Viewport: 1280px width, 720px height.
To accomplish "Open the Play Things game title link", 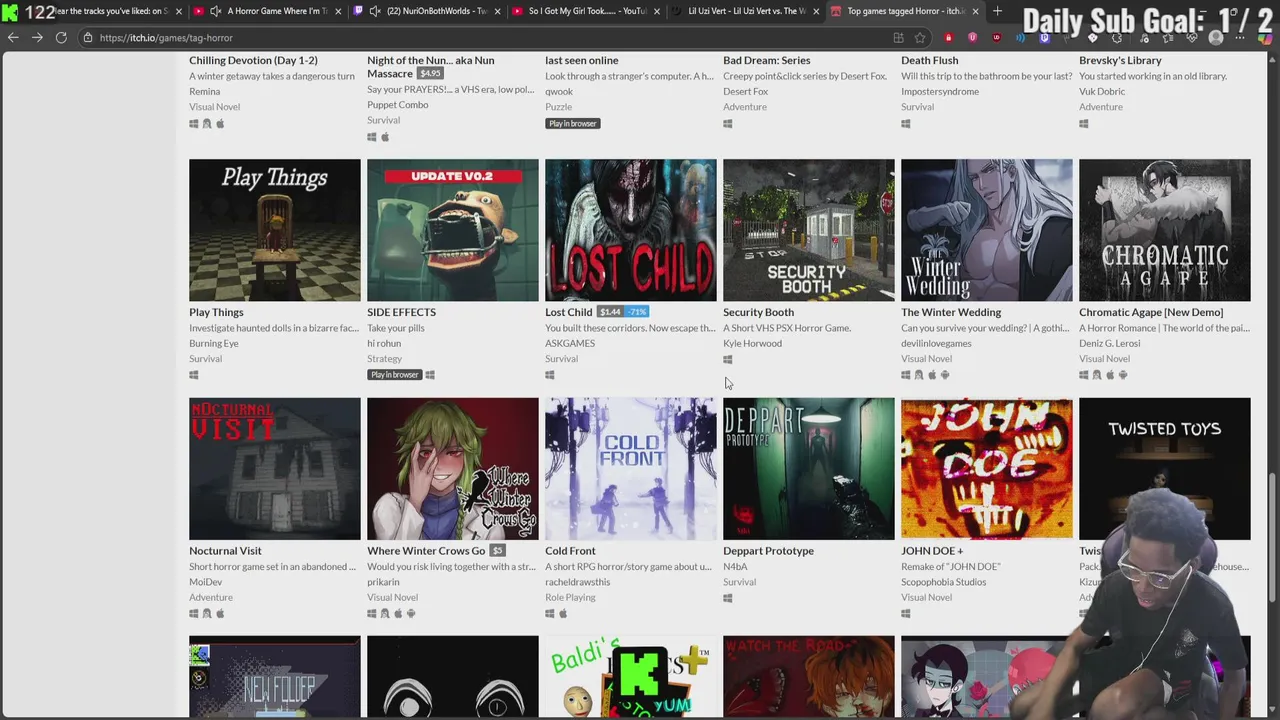I will coord(216,312).
